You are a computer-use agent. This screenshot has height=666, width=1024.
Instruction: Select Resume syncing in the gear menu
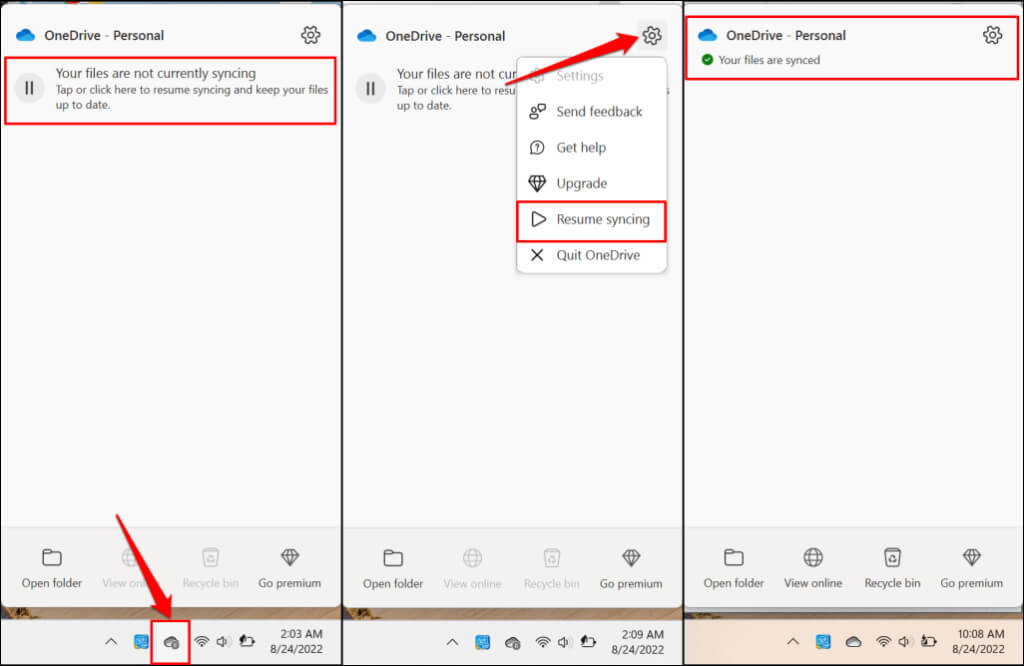click(x=592, y=220)
